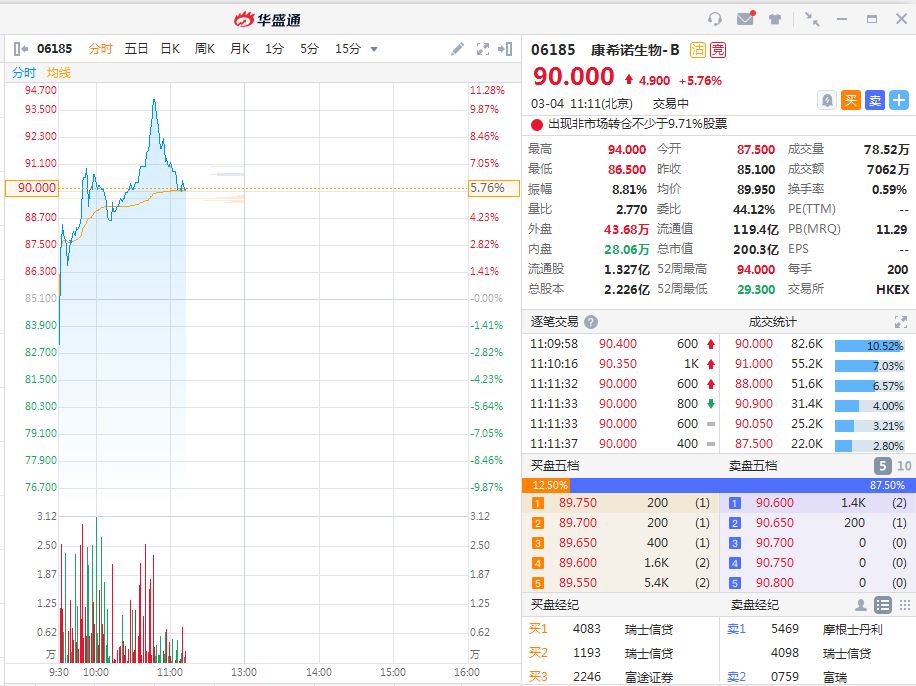916x686 pixels.
Task: Open the messages envelope icon
Action: pos(745,19)
